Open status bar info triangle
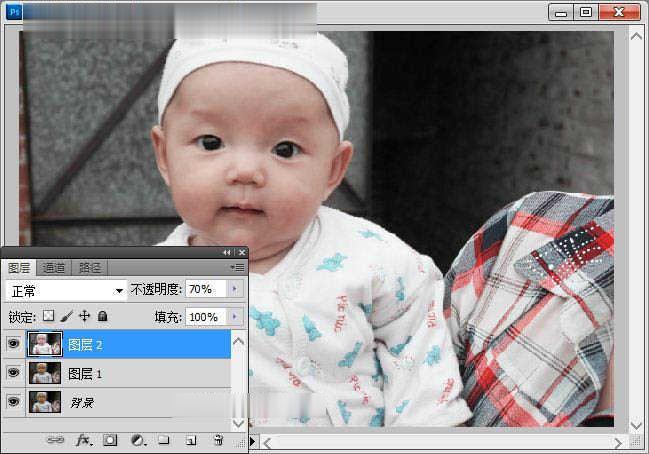 pyautogui.click(x=253, y=442)
